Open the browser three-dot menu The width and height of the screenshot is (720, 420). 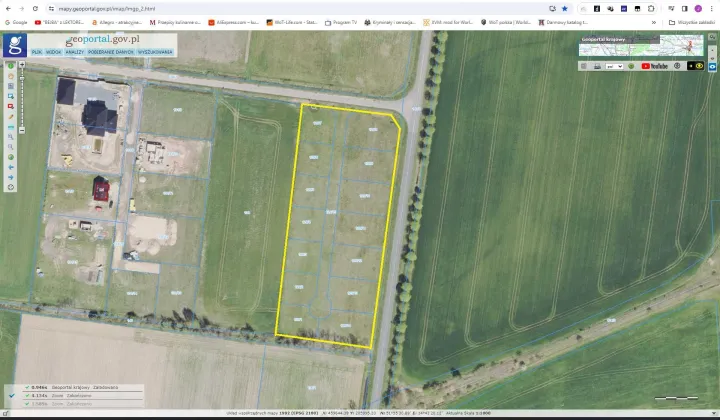(711, 9)
